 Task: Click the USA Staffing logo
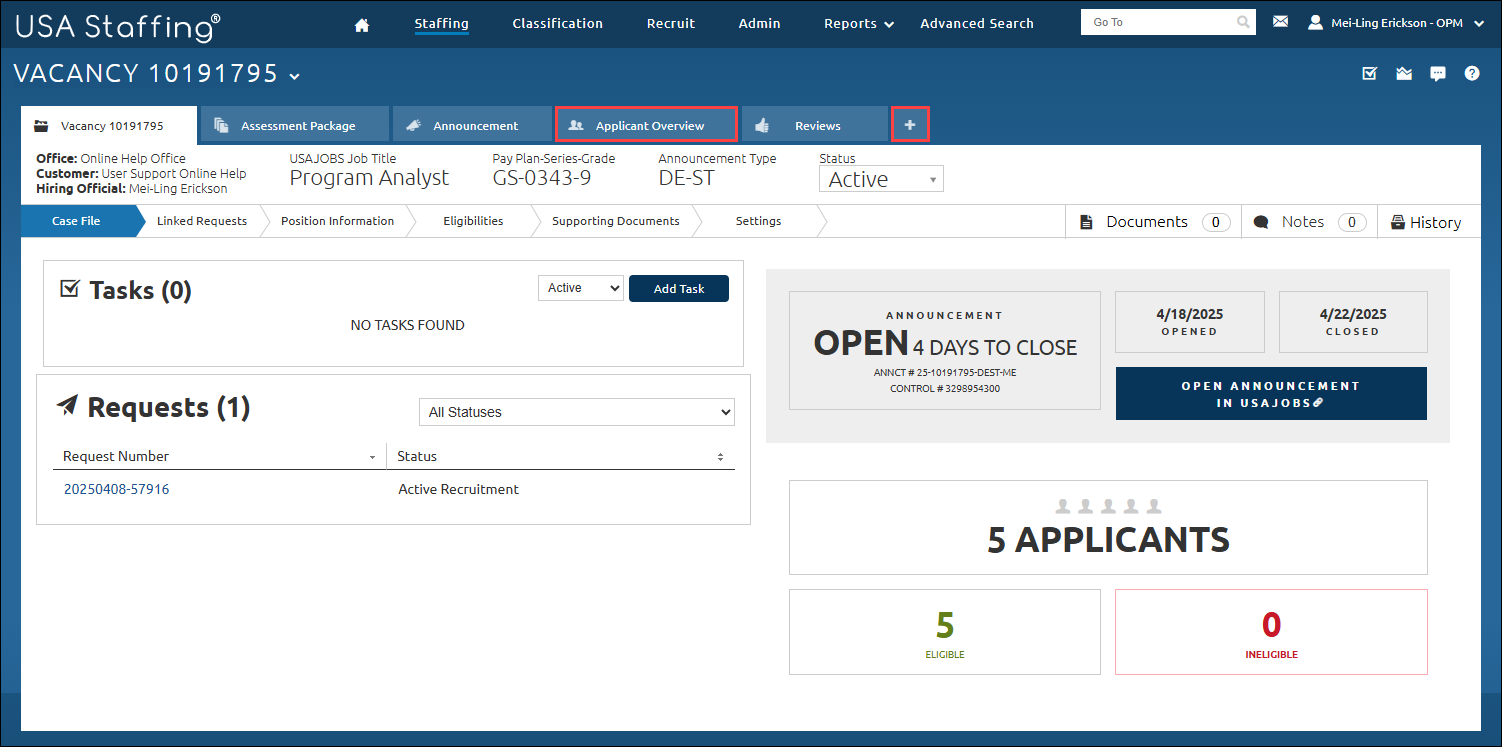[x=118, y=26]
